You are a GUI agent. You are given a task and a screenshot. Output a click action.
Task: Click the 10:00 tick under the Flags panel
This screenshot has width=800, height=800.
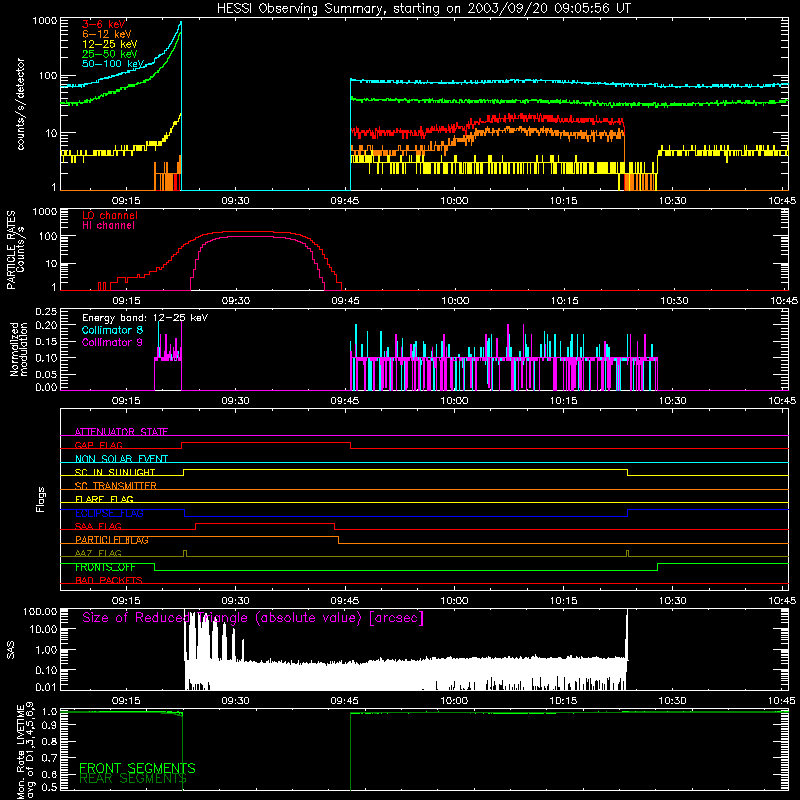pos(454,601)
